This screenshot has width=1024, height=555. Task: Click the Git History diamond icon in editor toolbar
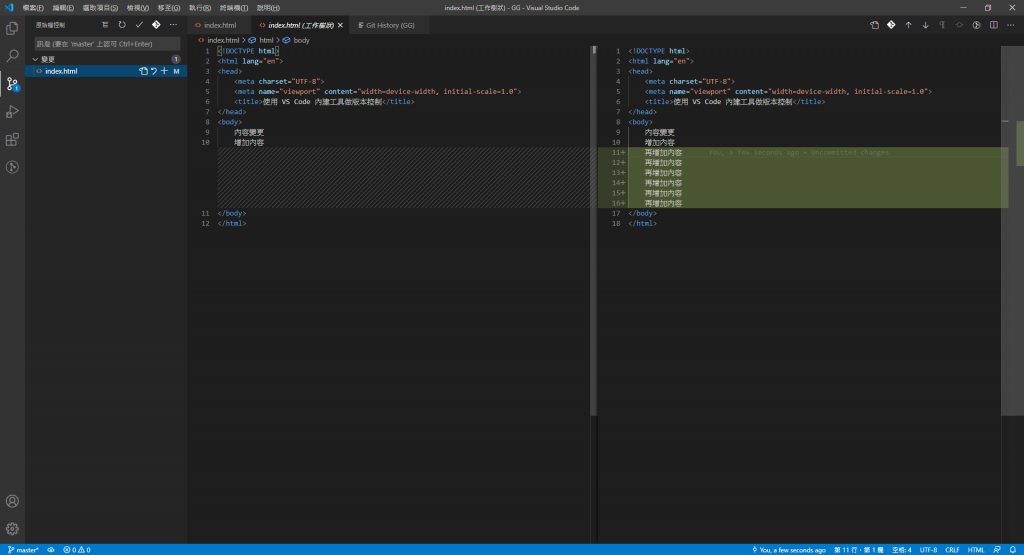tap(891, 25)
